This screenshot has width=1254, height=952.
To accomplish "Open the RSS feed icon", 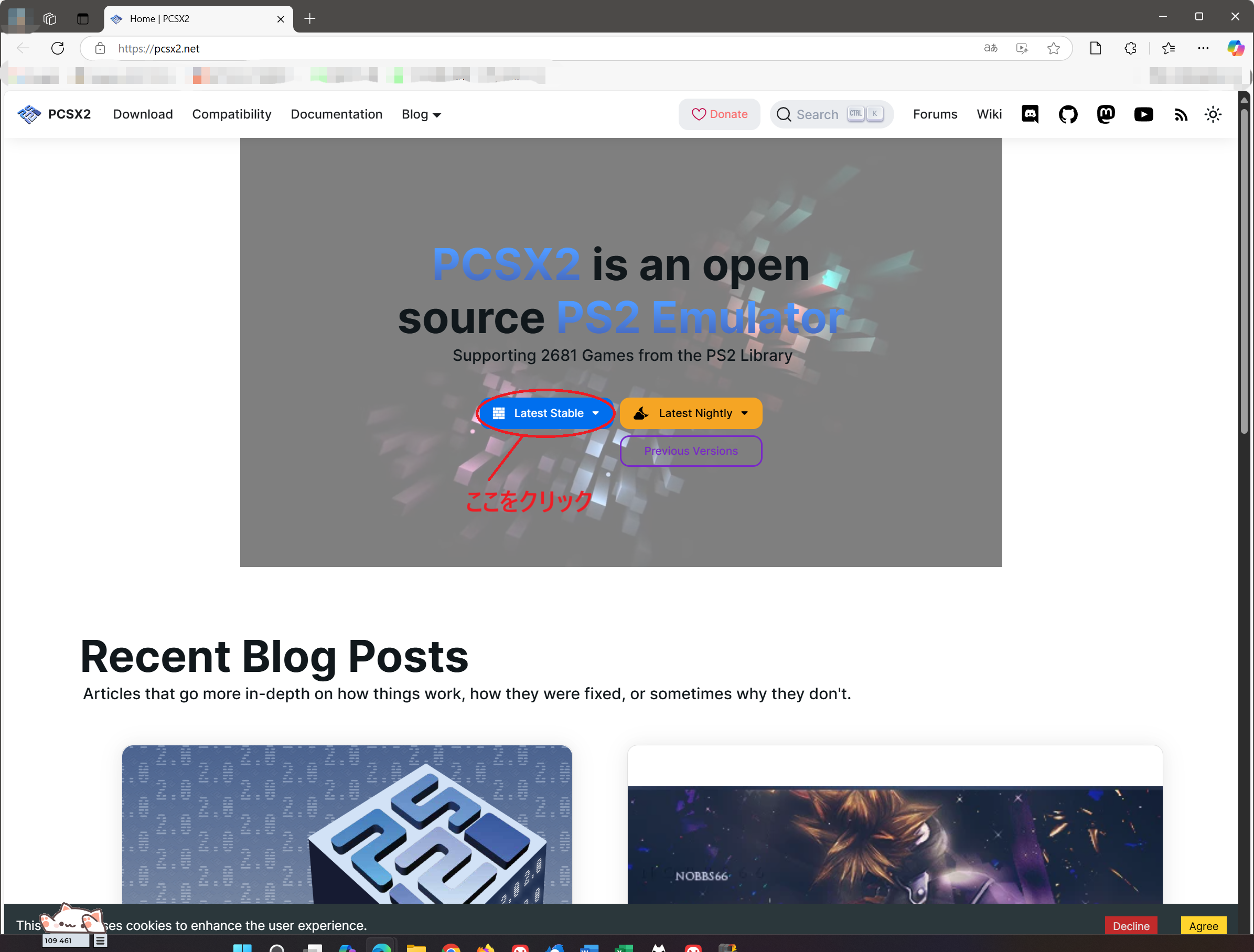I will 1180,115.
